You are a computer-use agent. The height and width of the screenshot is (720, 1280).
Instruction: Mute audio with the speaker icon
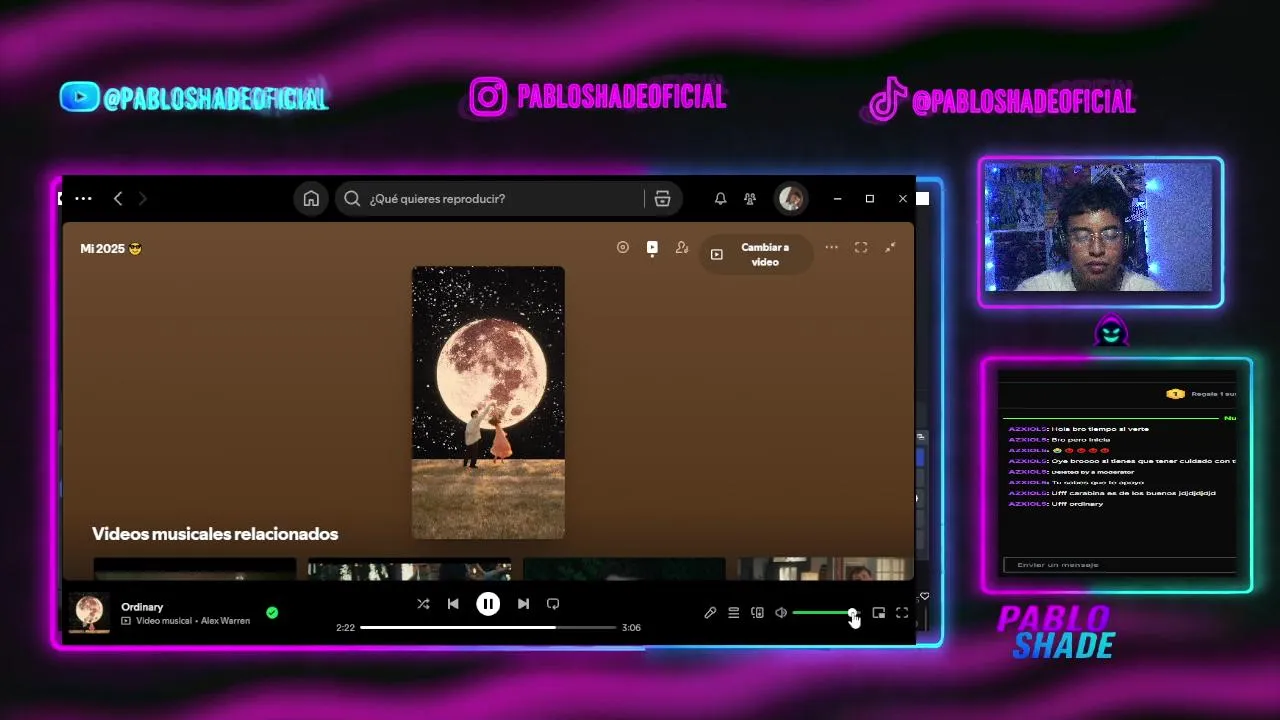781,613
